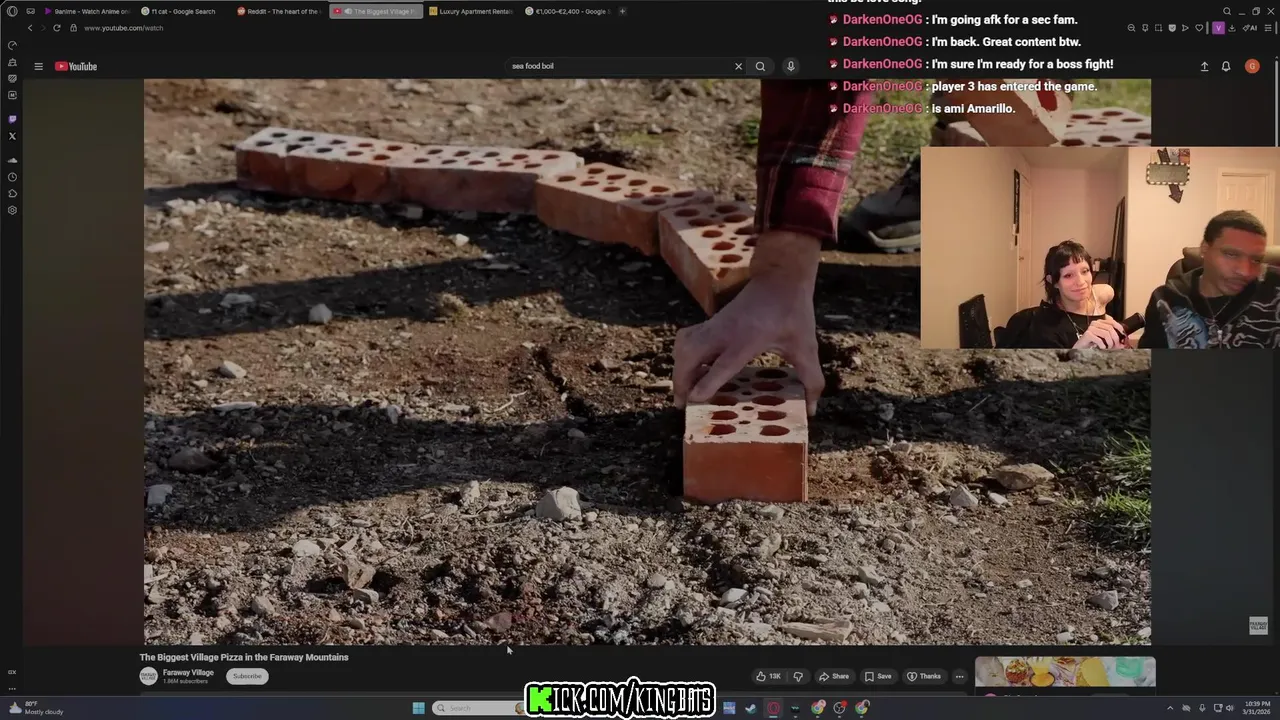Click the video title text

[244, 657]
